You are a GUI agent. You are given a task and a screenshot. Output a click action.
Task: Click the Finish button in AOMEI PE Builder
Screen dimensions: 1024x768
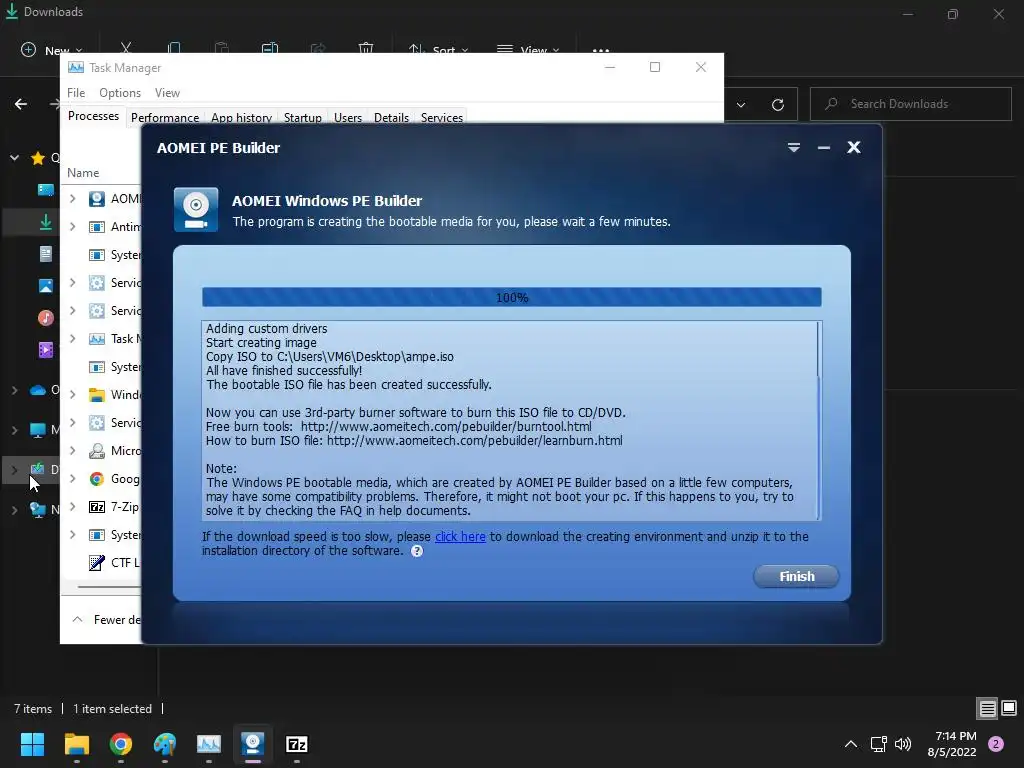click(796, 576)
